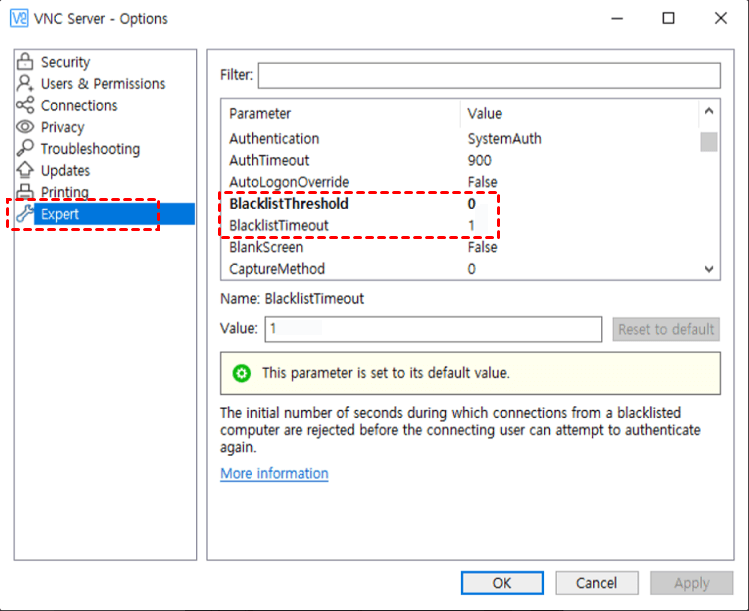
Task: Open the More information link
Action: pyautogui.click(x=274, y=473)
